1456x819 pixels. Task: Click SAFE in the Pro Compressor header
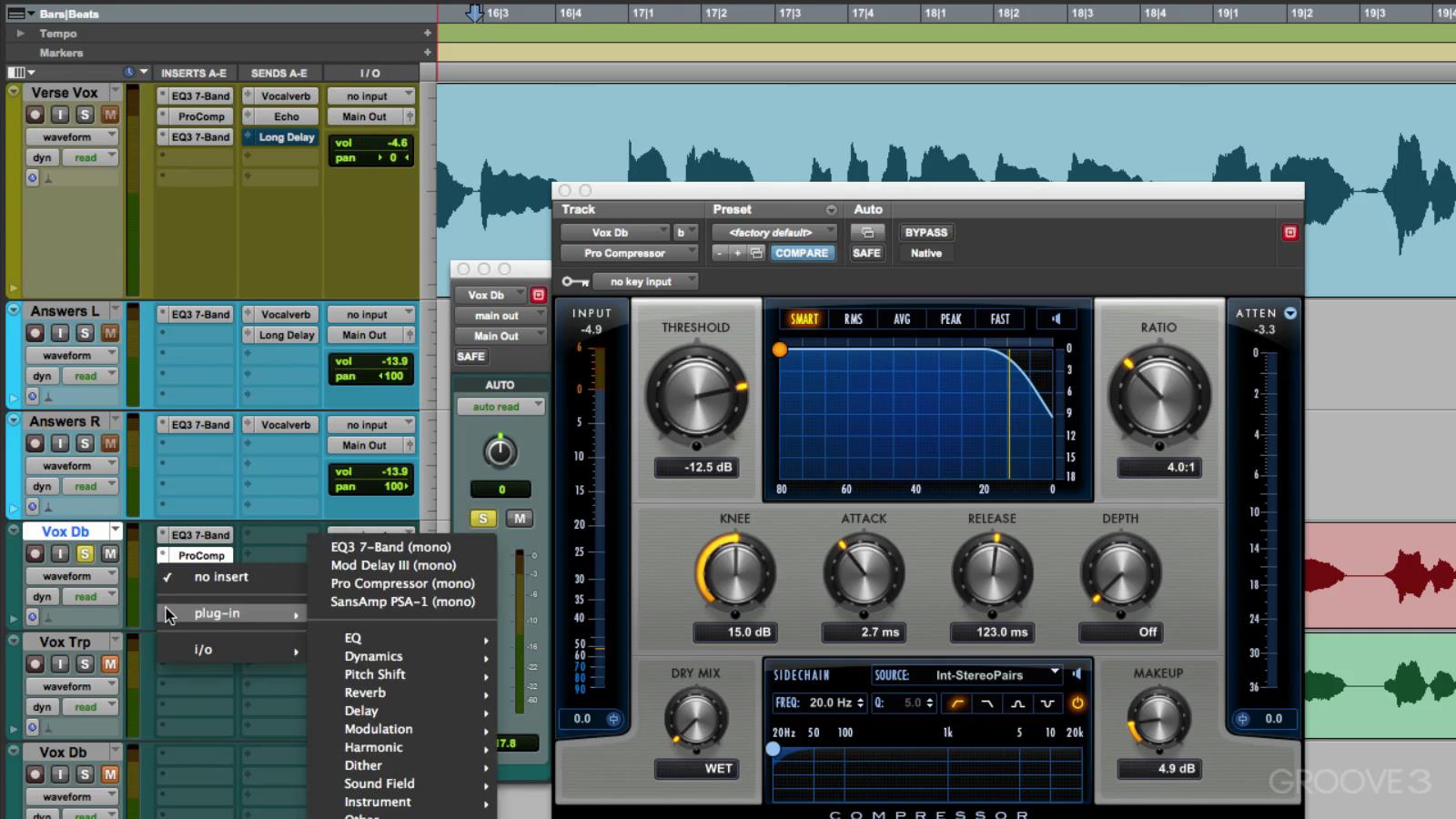pos(866,253)
